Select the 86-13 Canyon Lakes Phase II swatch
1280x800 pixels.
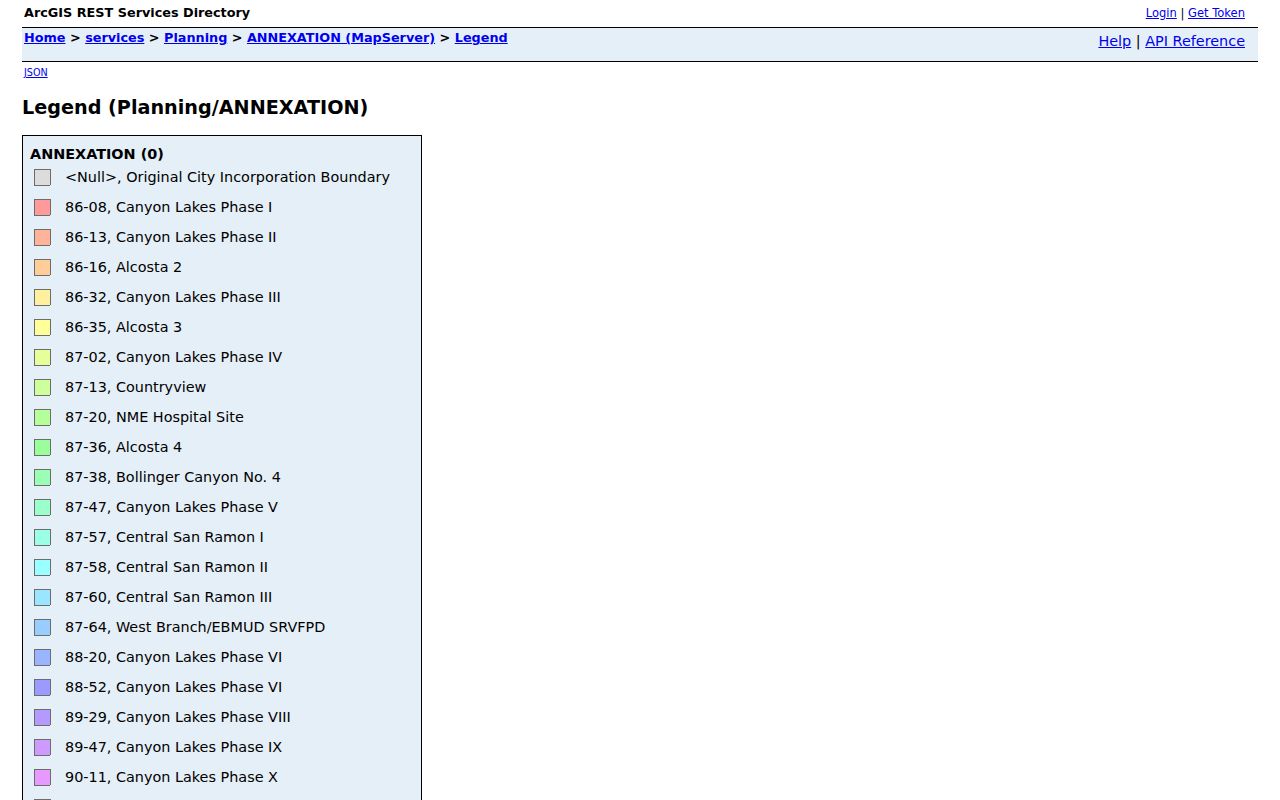(42, 237)
